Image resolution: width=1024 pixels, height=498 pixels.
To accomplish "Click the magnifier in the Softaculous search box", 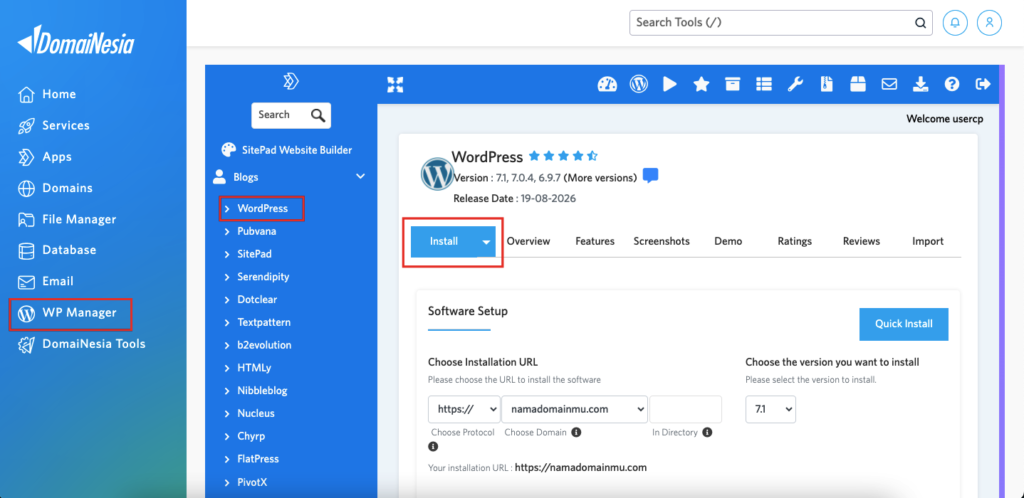I will (318, 116).
